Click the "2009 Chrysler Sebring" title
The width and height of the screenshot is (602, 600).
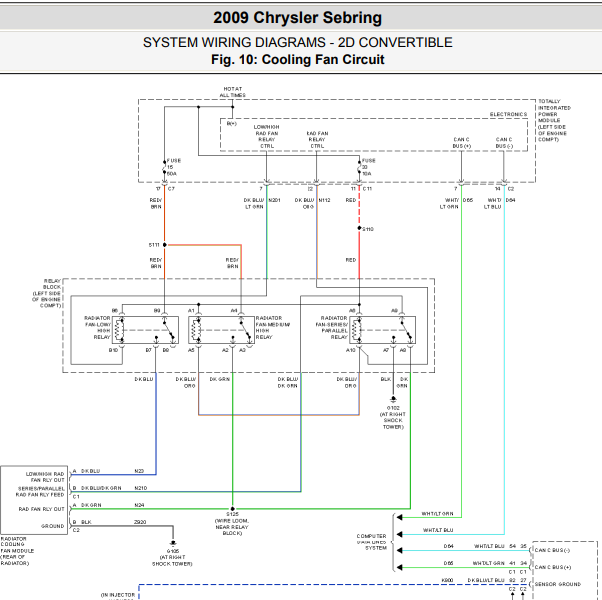(x=298, y=18)
